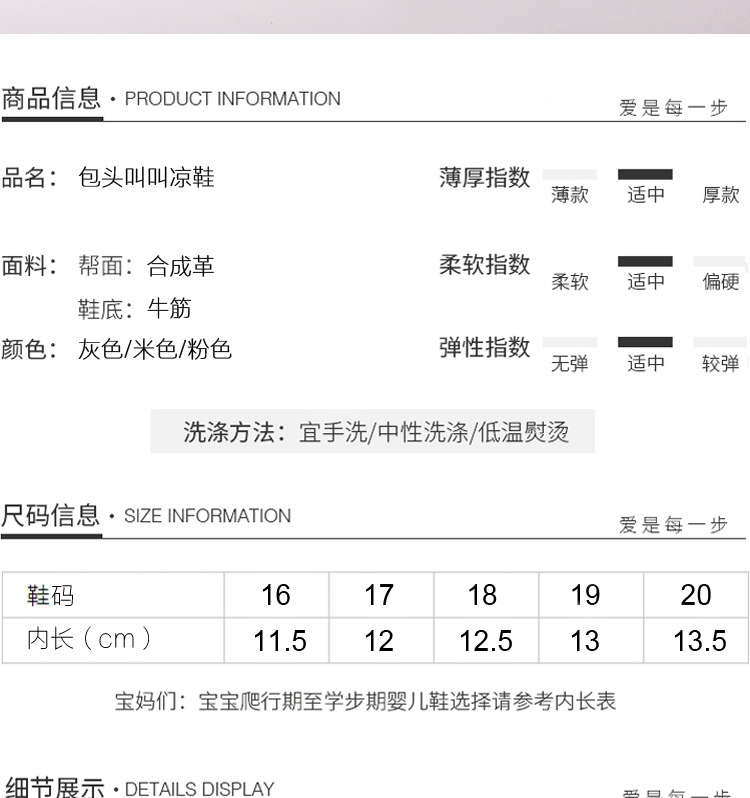Click the 柔软 softness option label

tap(570, 282)
